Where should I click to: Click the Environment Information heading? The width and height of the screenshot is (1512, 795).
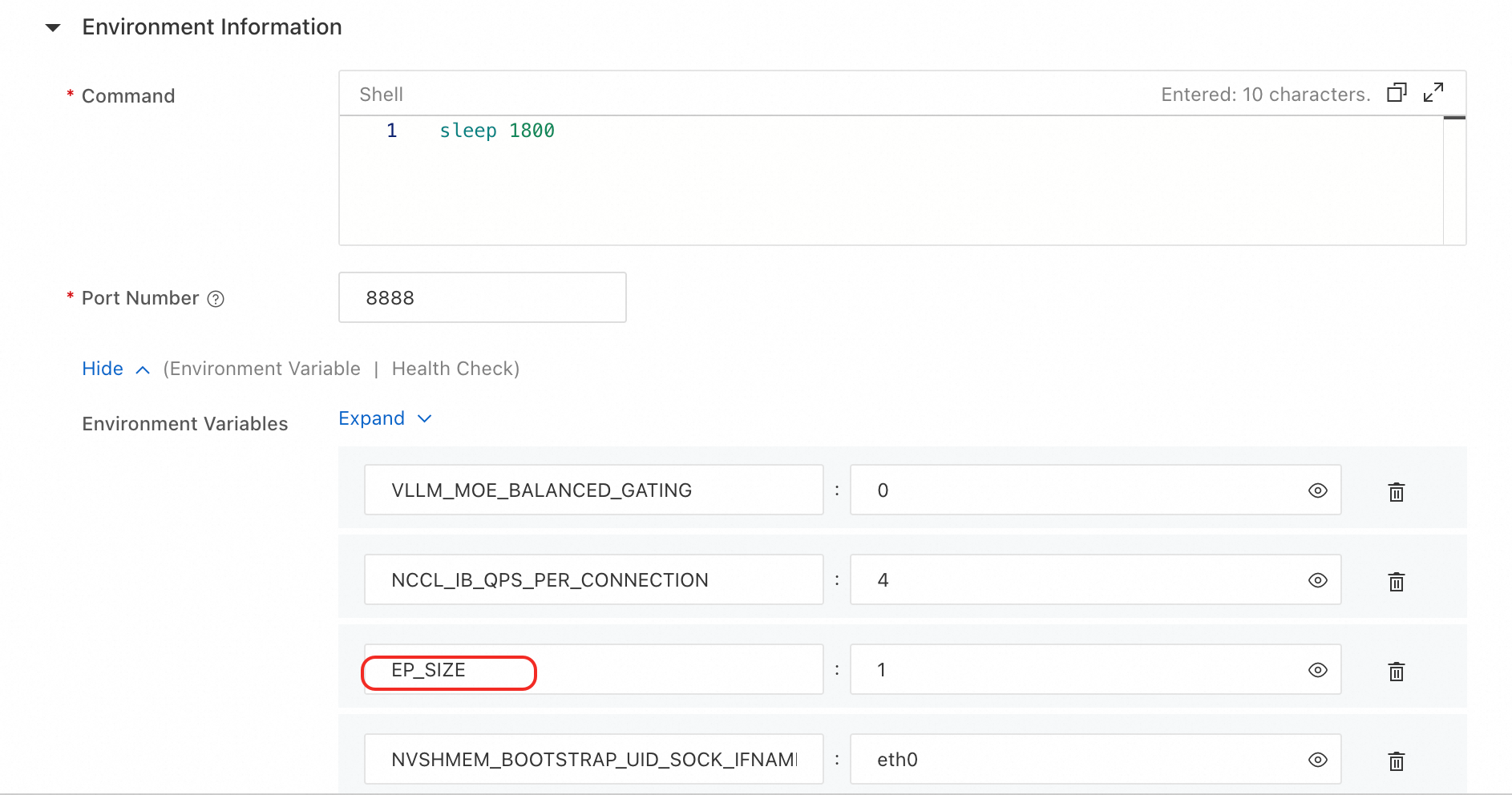point(212,27)
